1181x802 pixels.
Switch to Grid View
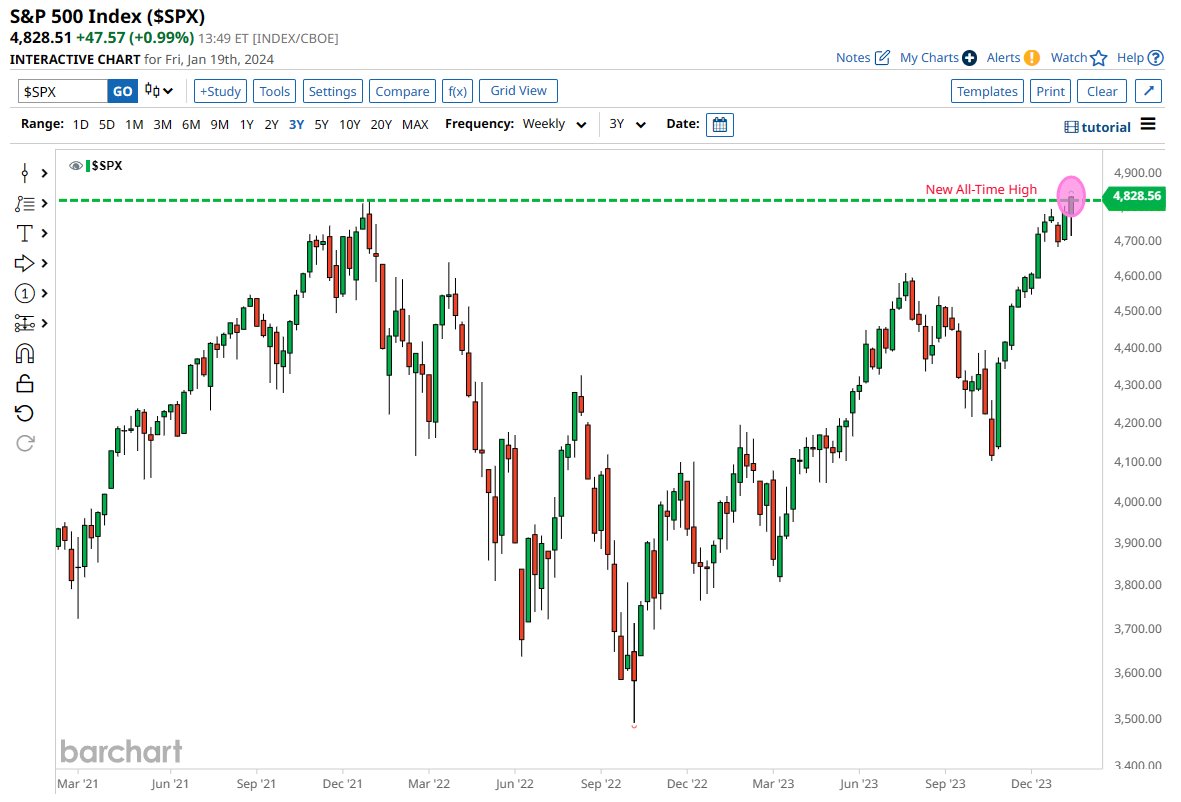coord(518,90)
